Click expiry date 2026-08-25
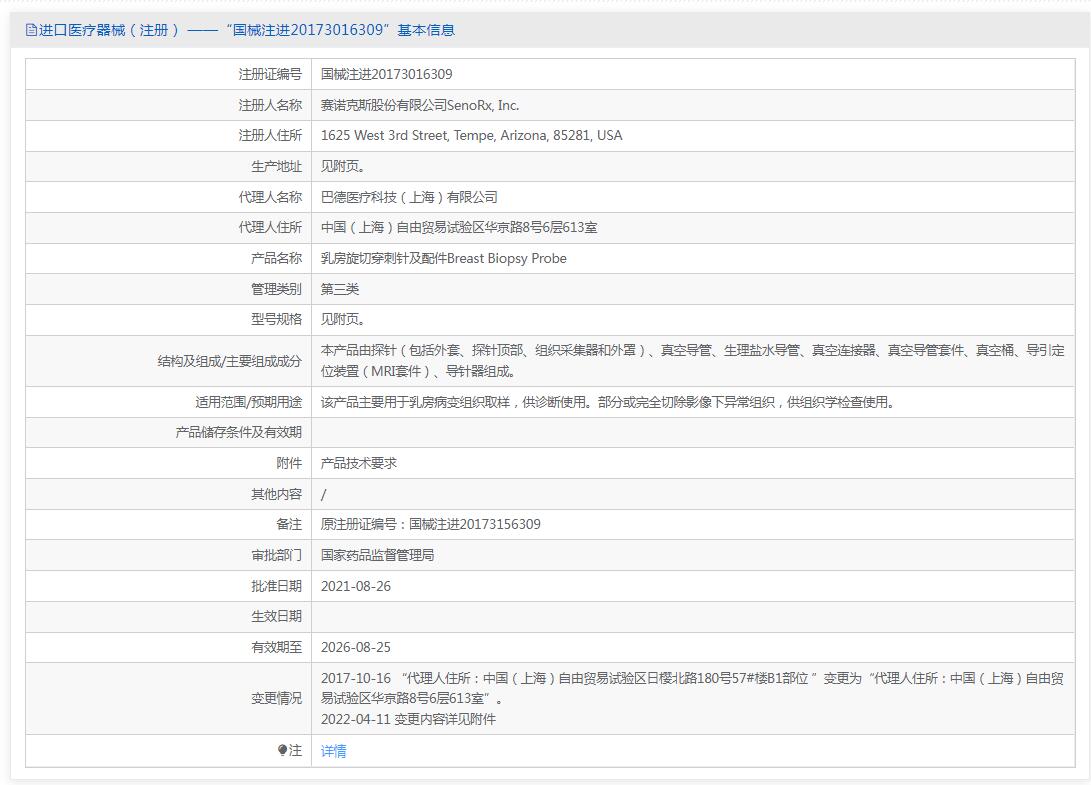The height and width of the screenshot is (785, 1091). 356,647
